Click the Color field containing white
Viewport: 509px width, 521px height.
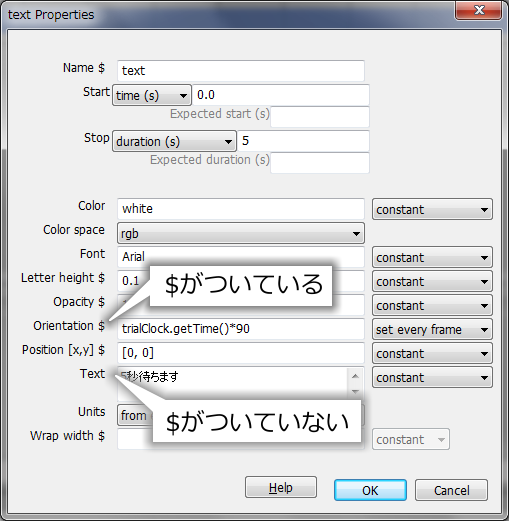(x=241, y=209)
